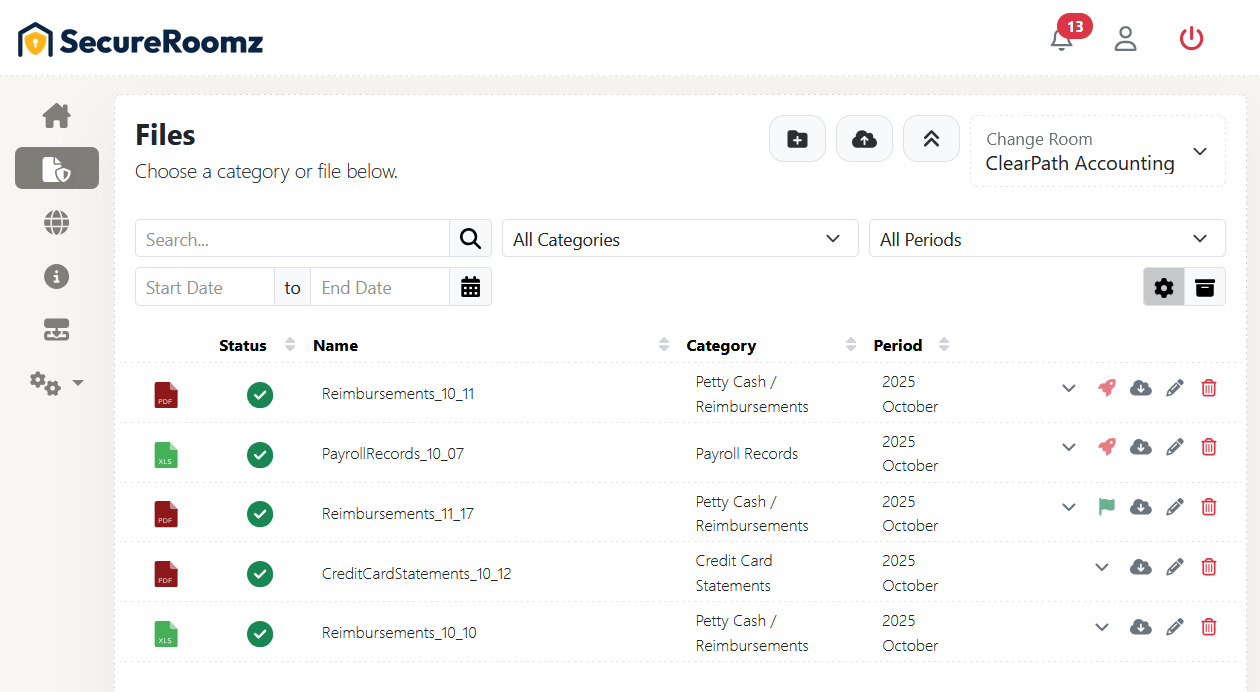This screenshot has width=1260, height=692.
Task: Go to the Home sidebar item
Action: (56, 116)
